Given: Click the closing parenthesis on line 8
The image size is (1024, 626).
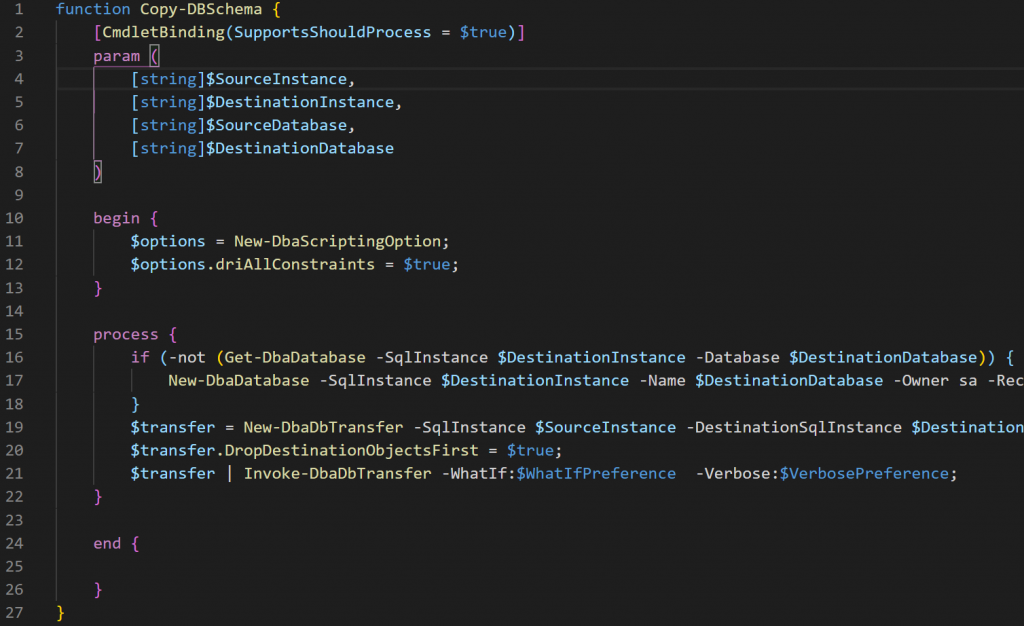Looking at the screenshot, I should click(x=98, y=172).
